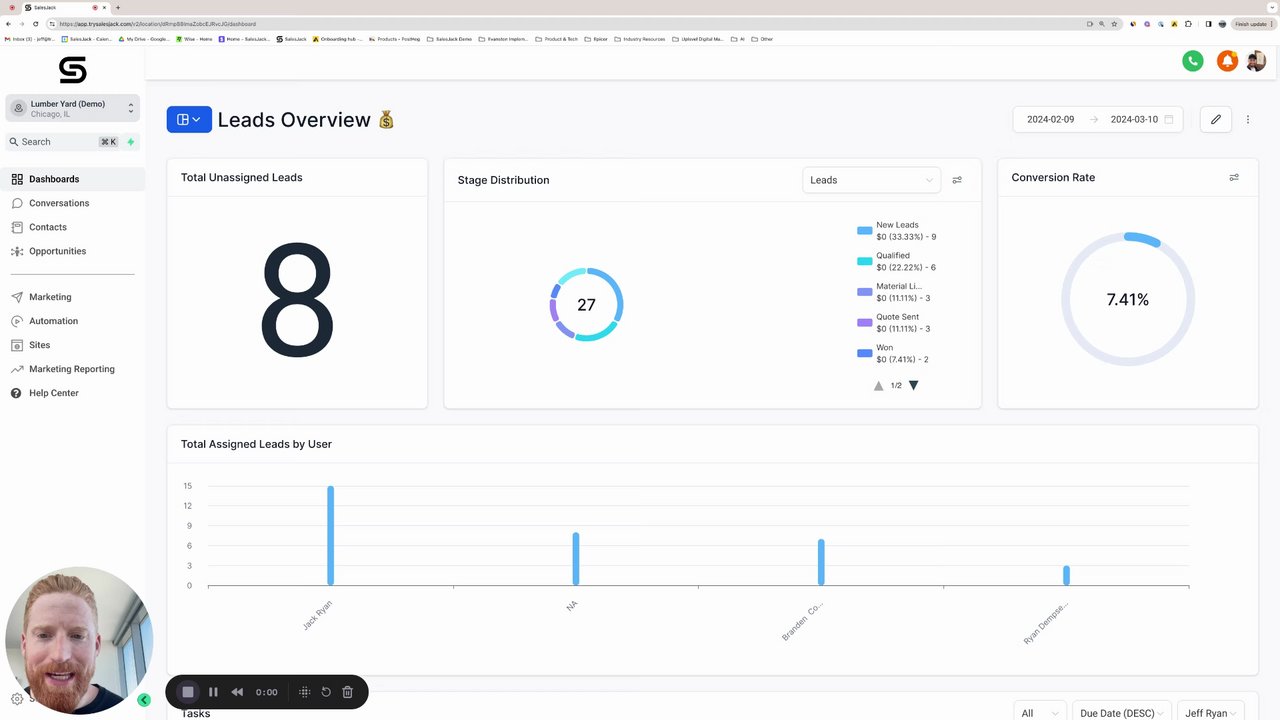Click the browser address bar URL

(158, 24)
